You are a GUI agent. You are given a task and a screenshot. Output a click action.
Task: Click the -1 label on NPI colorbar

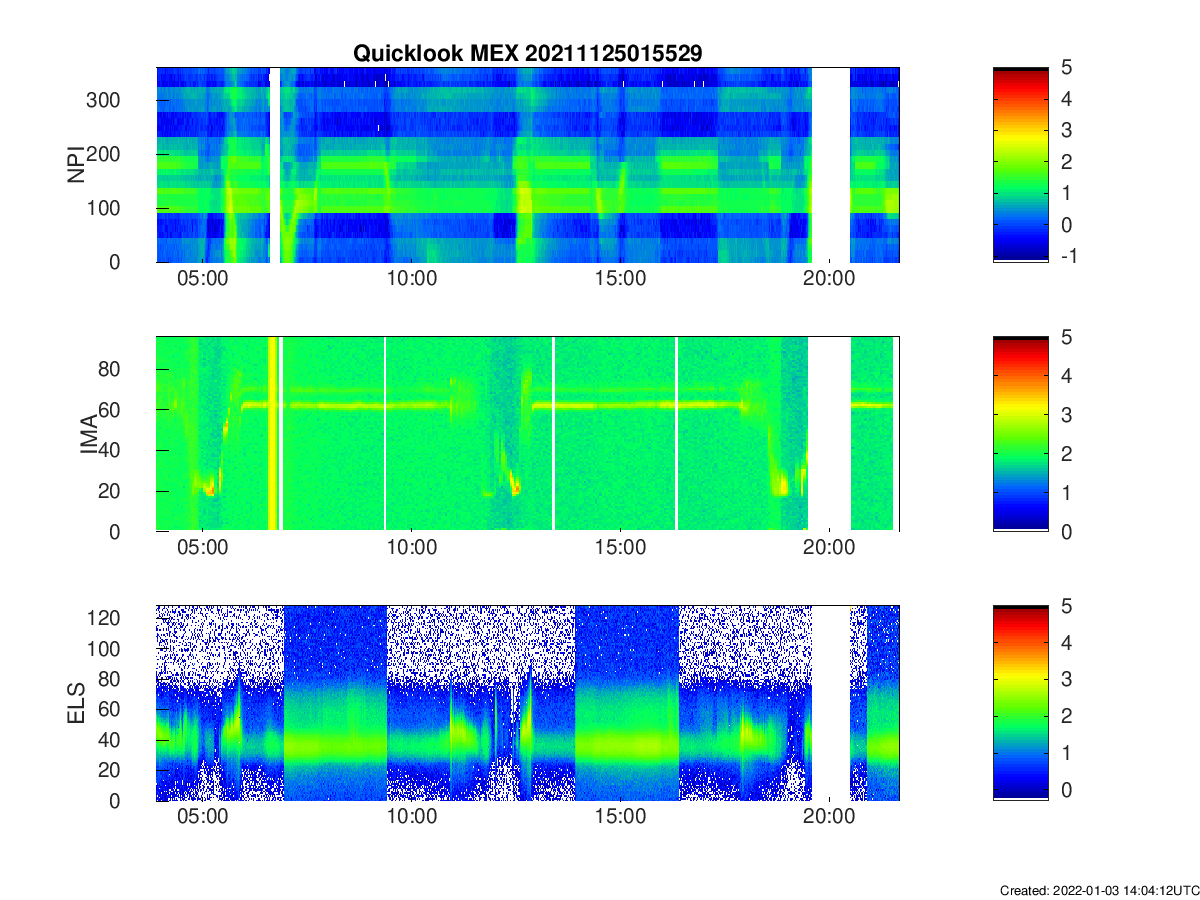[x=1069, y=256]
